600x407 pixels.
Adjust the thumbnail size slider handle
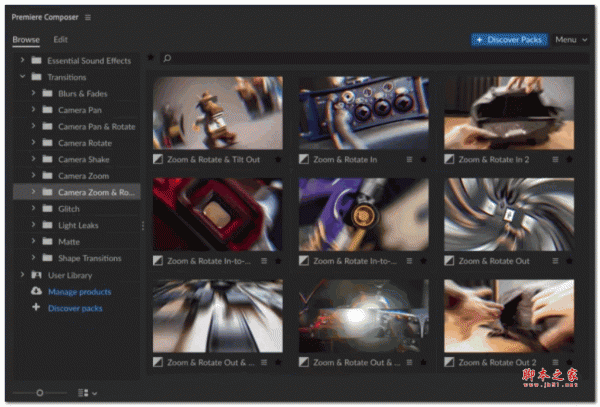click(x=39, y=393)
